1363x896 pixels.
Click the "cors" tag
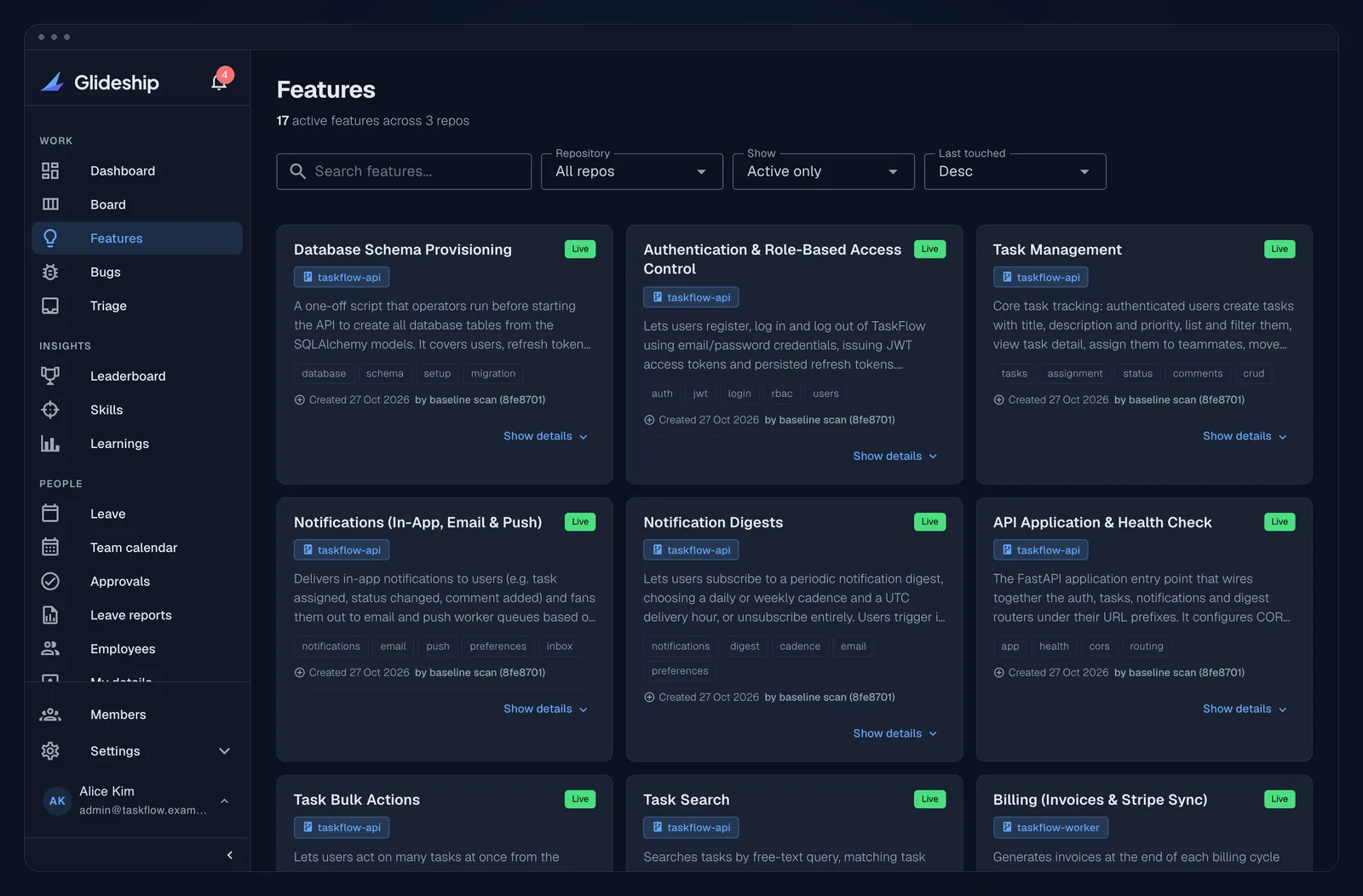pos(1100,646)
